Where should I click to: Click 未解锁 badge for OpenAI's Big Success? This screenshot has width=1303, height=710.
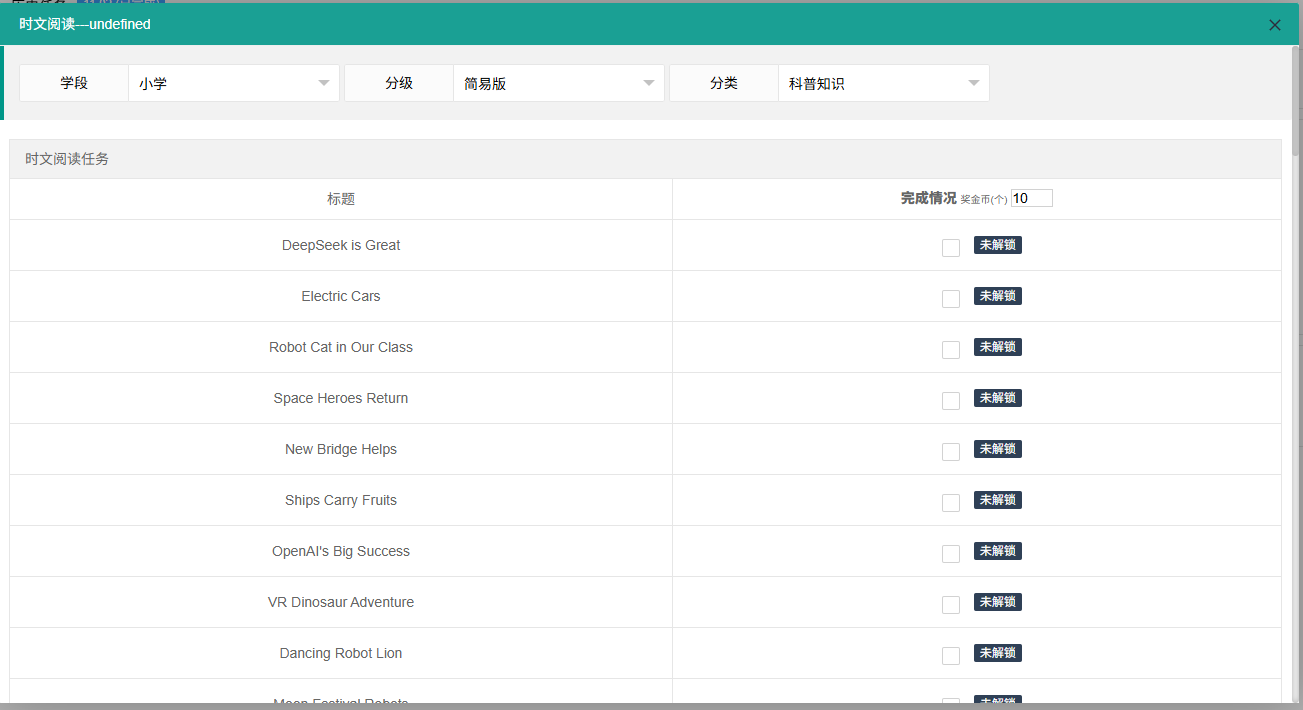point(997,551)
